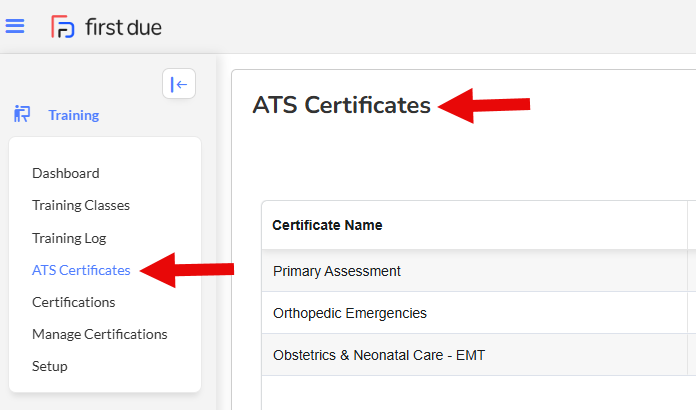This screenshot has width=696, height=410.
Task: Go to Dashboard in the sidebar
Action: click(66, 173)
